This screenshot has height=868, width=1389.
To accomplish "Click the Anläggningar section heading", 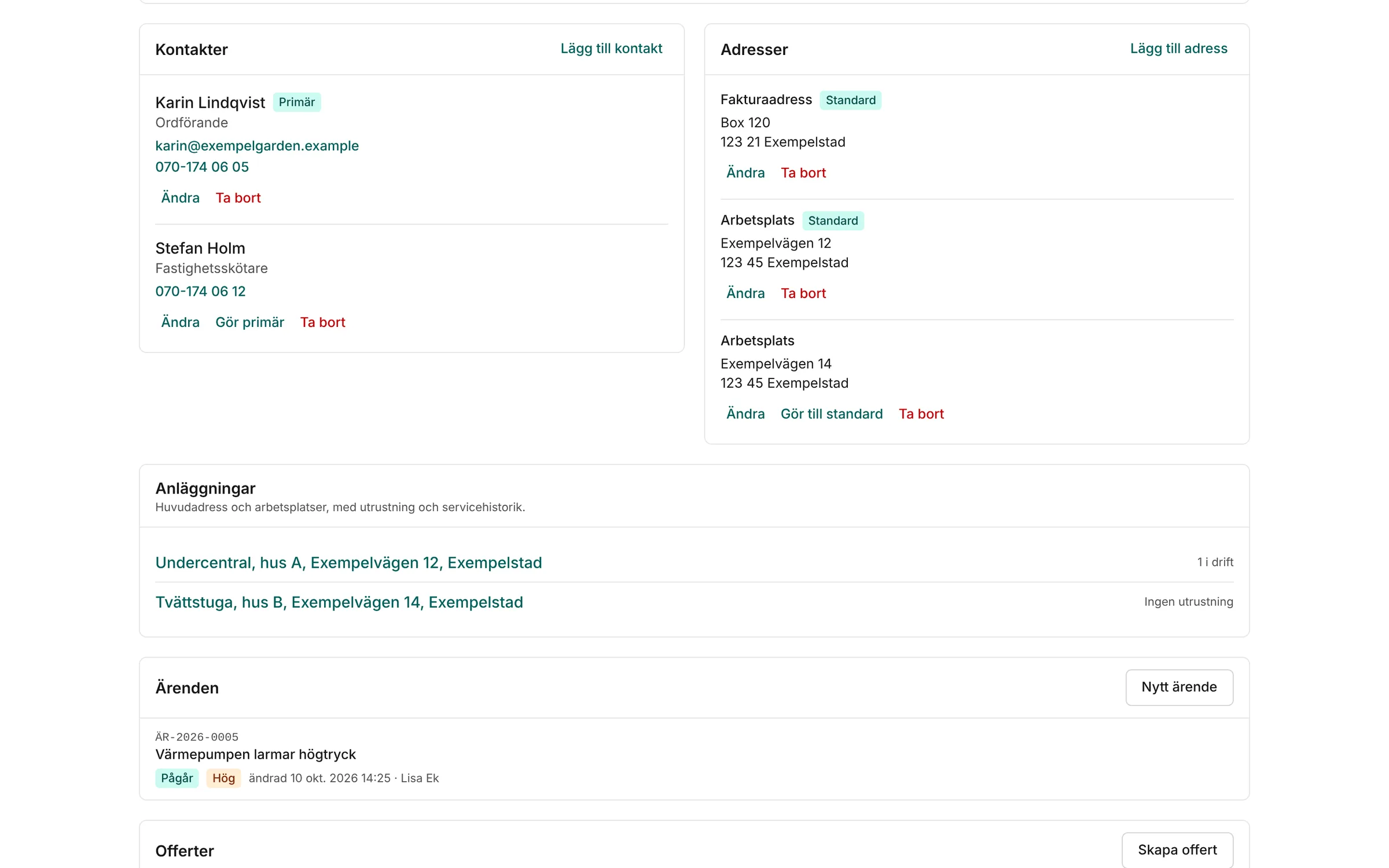I will (205, 488).
